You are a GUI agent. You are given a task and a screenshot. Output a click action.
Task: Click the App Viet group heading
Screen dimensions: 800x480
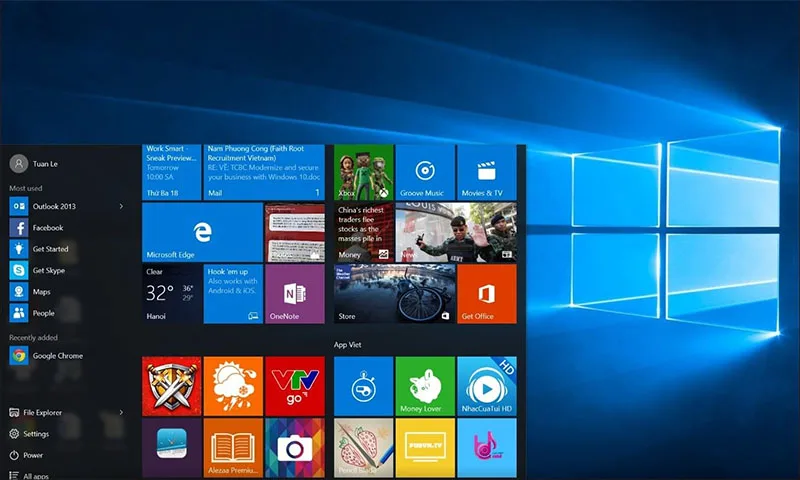(x=347, y=345)
